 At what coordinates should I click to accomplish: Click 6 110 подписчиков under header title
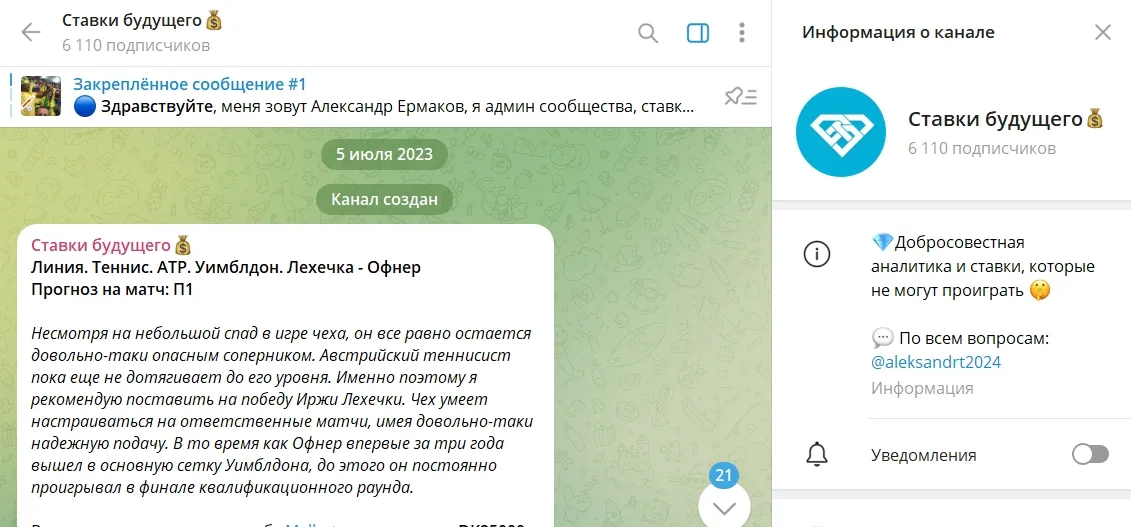click(136, 46)
